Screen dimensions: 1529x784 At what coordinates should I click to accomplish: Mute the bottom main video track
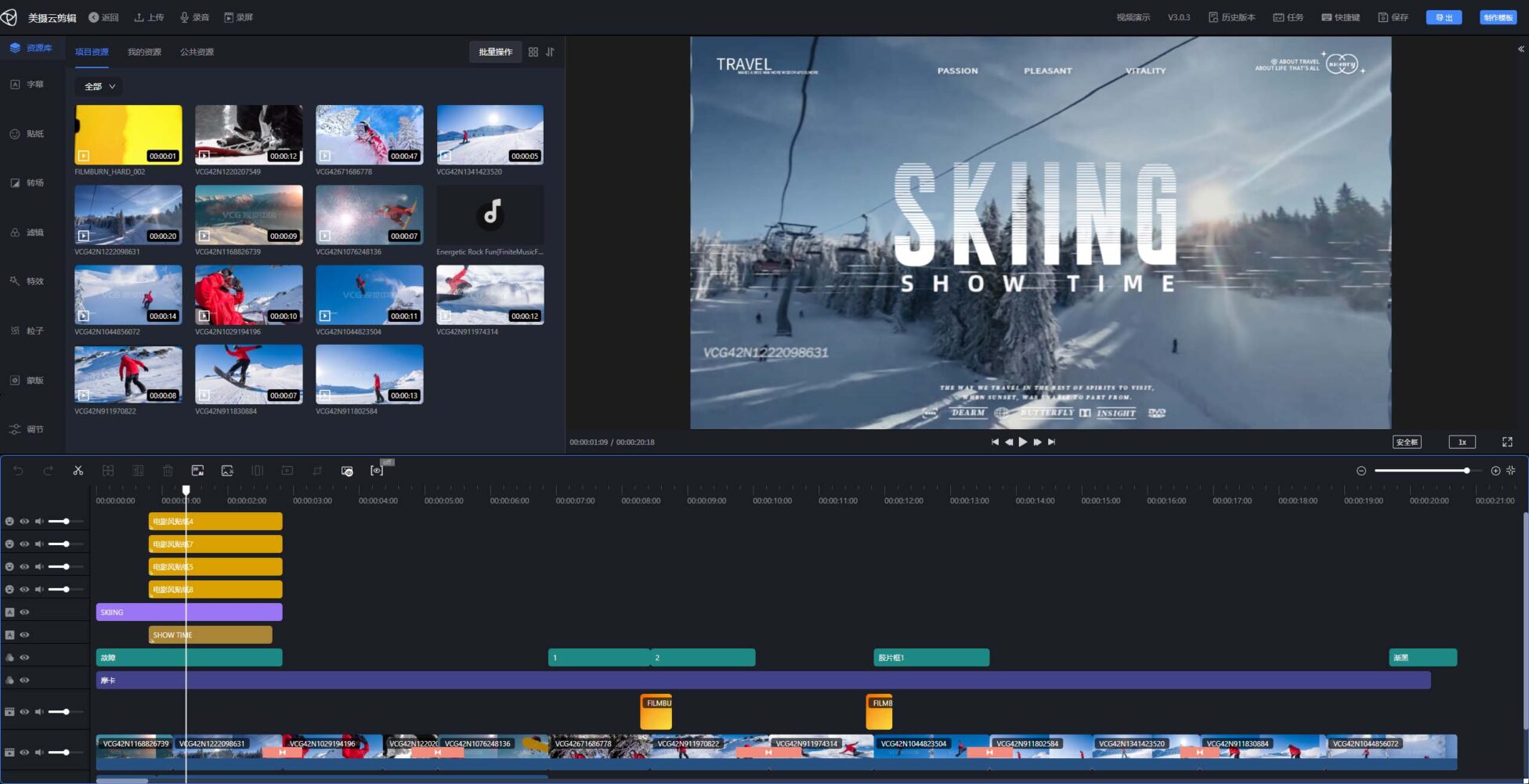pyautogui.click(x=39, y=753)
